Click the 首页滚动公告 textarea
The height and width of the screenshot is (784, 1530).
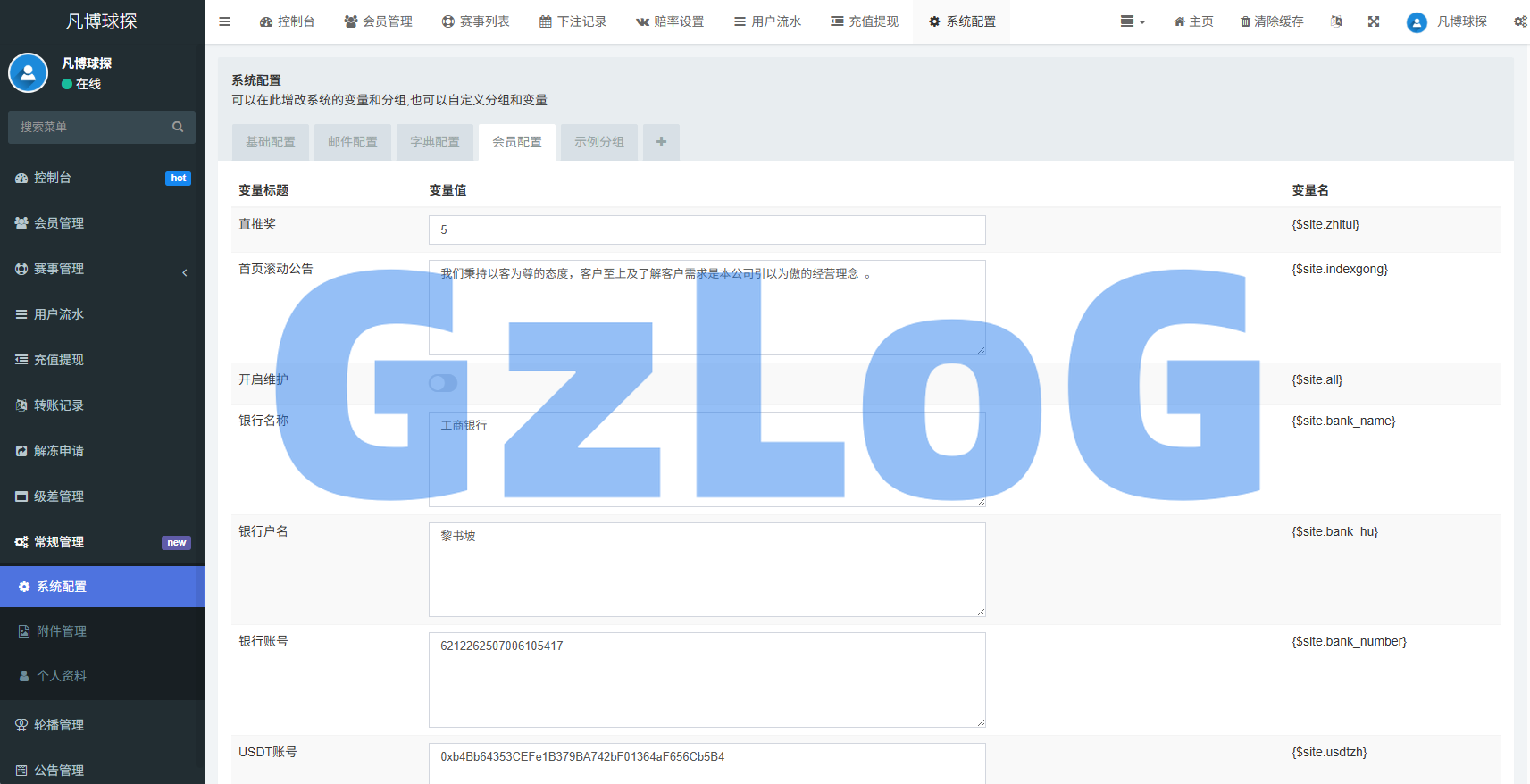pos(707,307)
